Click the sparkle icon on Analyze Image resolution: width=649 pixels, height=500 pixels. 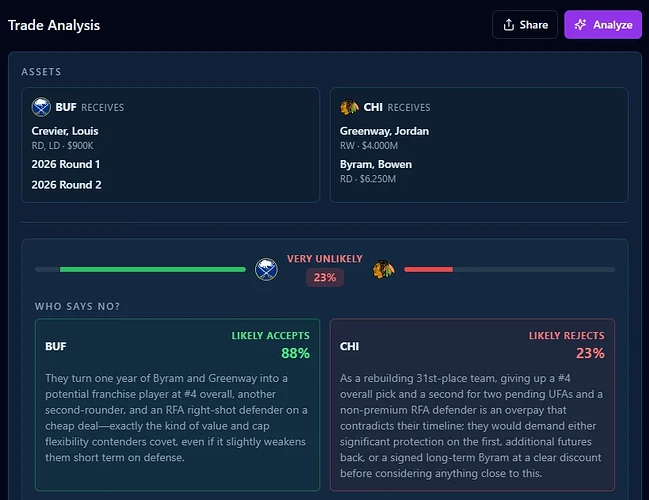581,25
